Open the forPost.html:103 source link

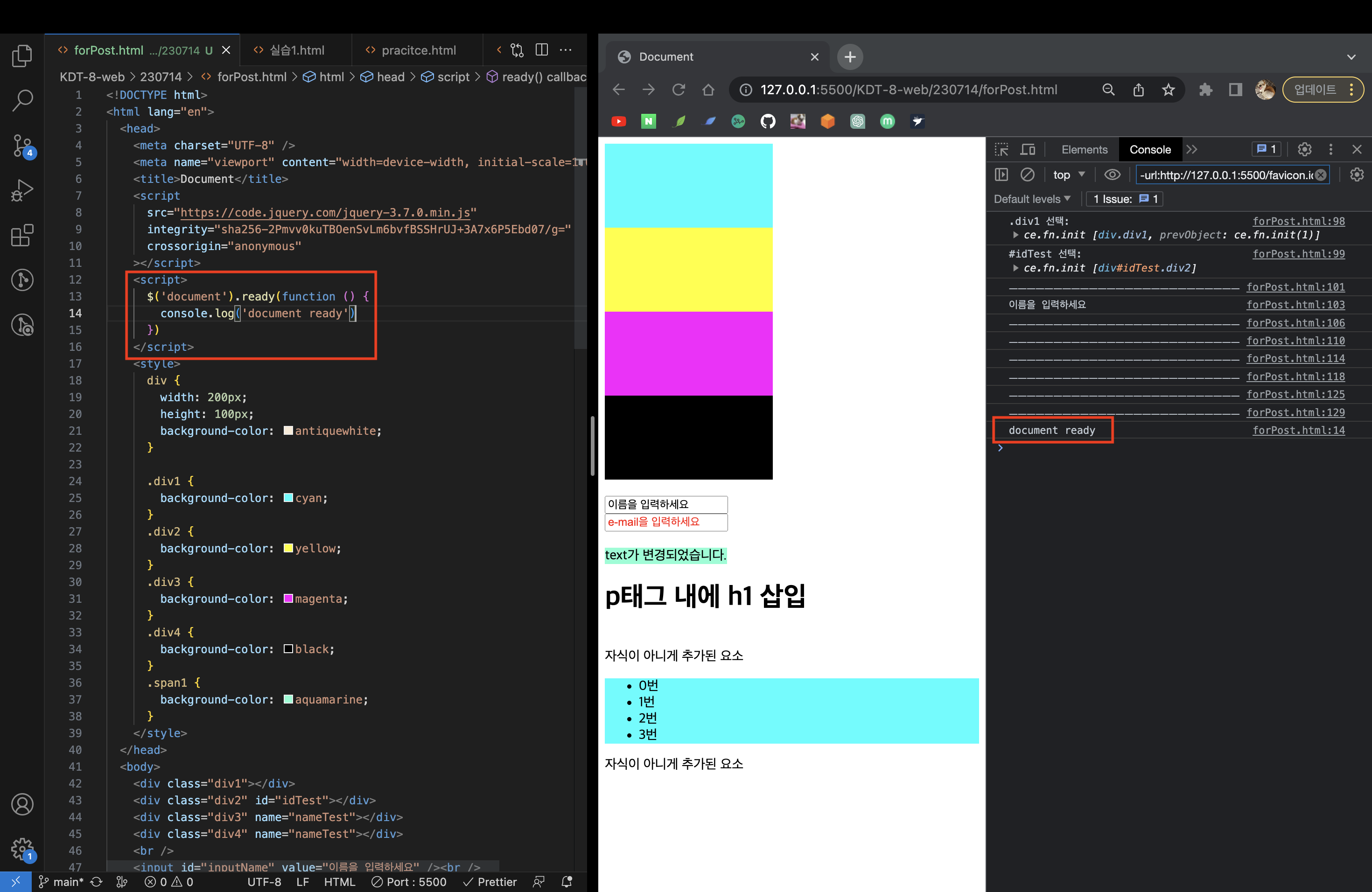click(x=1295, y=304)
